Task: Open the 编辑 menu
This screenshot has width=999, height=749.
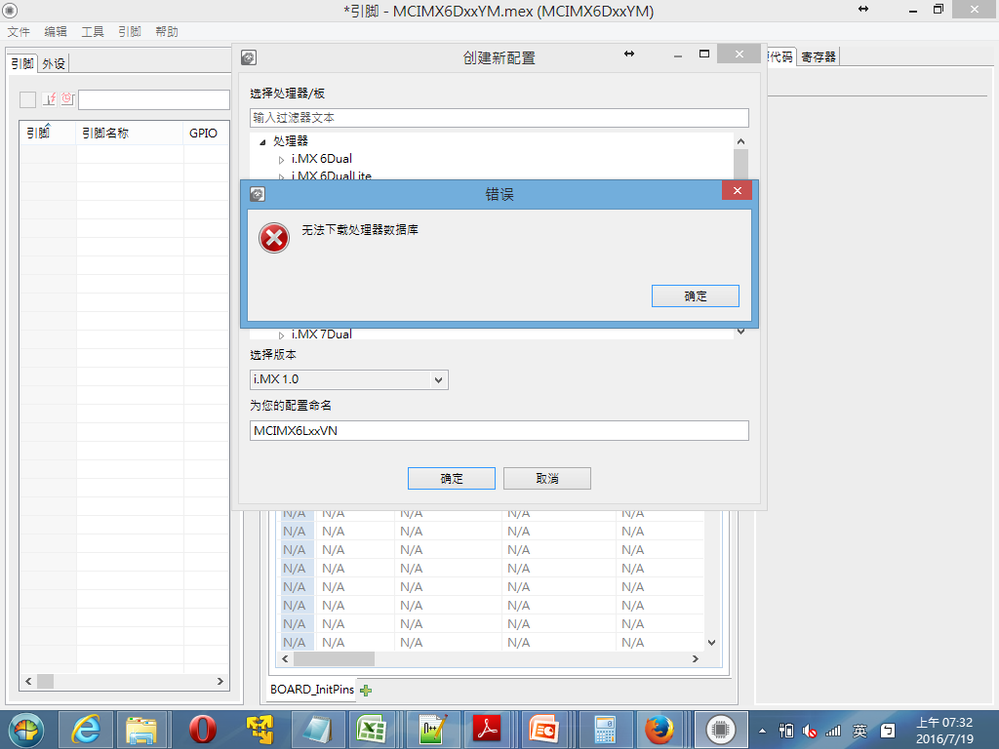Action: click(x=55, y=32)
